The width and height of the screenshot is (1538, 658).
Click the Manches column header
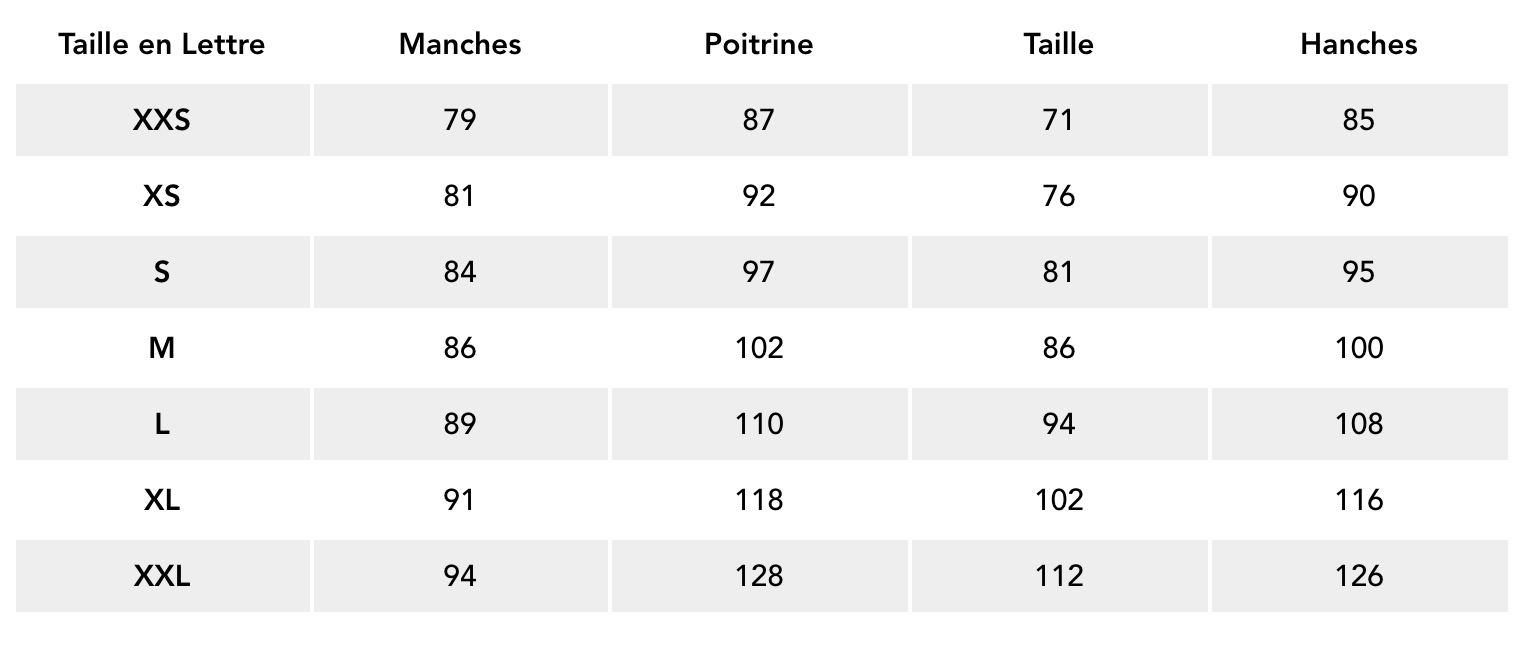[460, 44]
